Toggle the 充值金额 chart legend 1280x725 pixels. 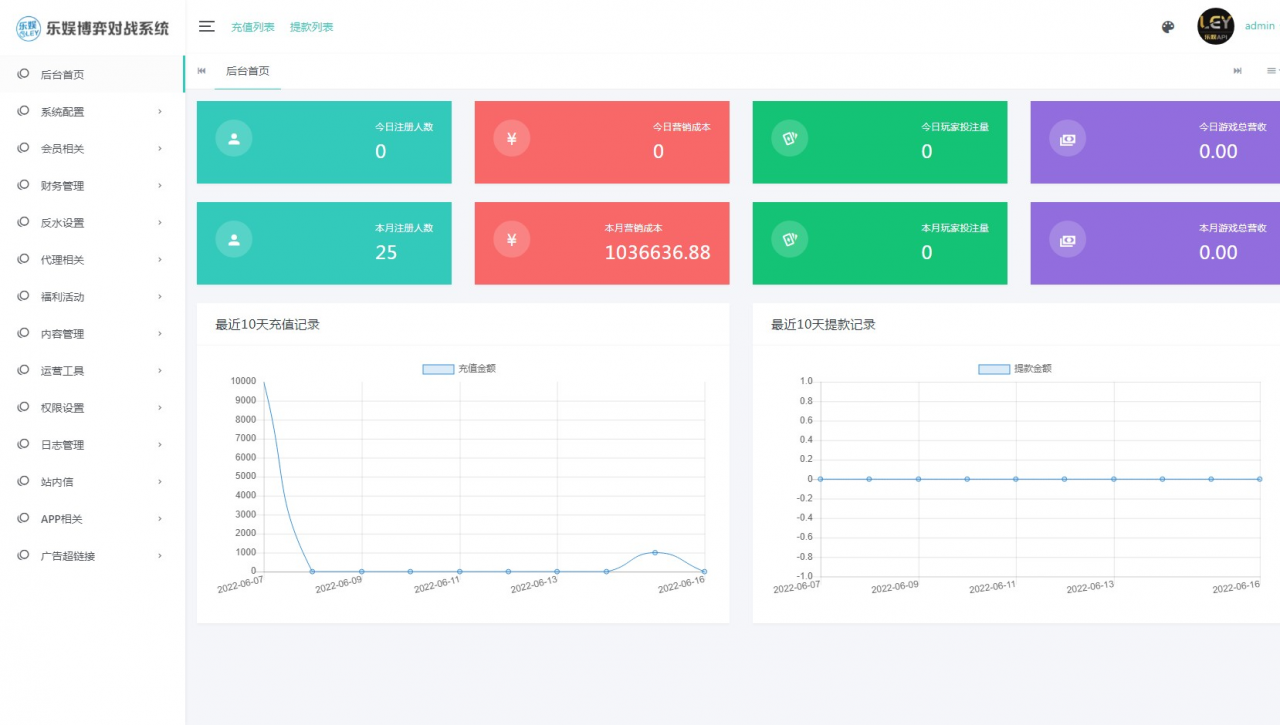point(459,369)
